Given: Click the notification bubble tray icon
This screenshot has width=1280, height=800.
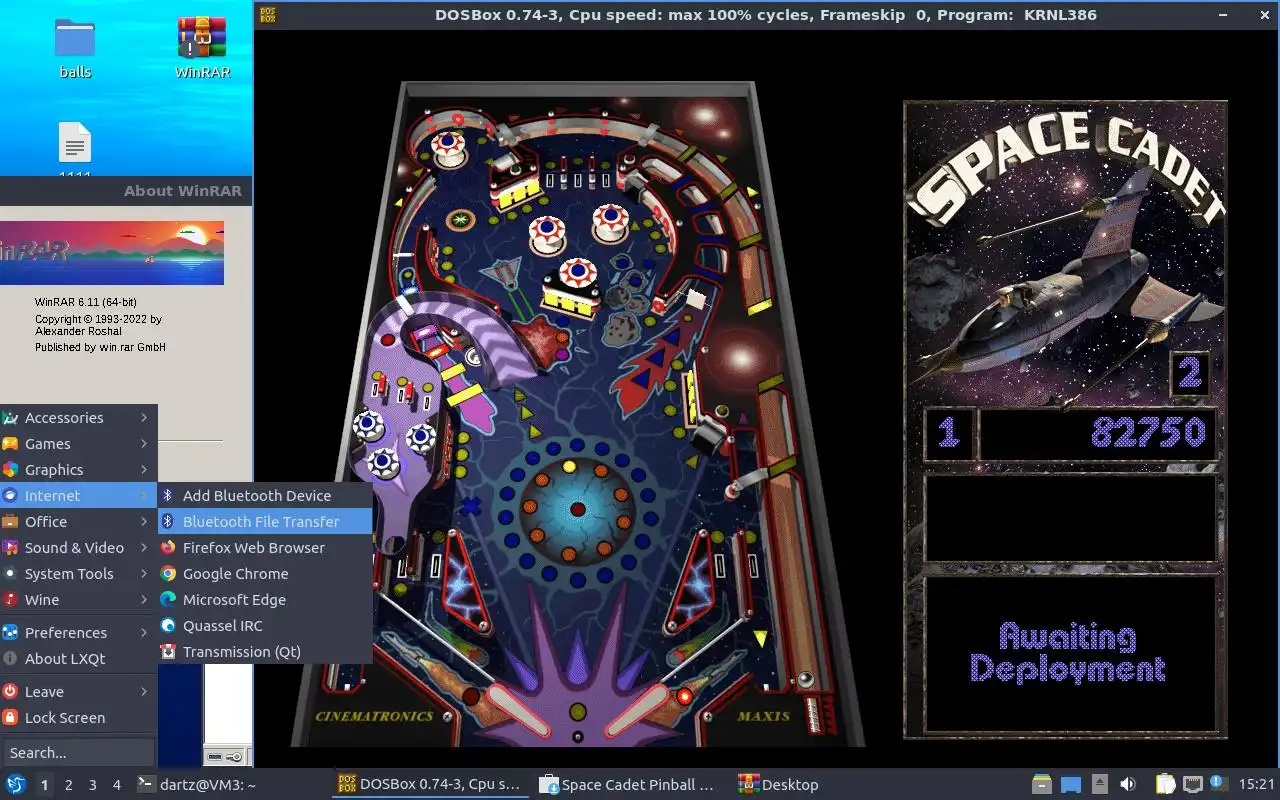Looking at the screenshot, I should [1219, 784].
